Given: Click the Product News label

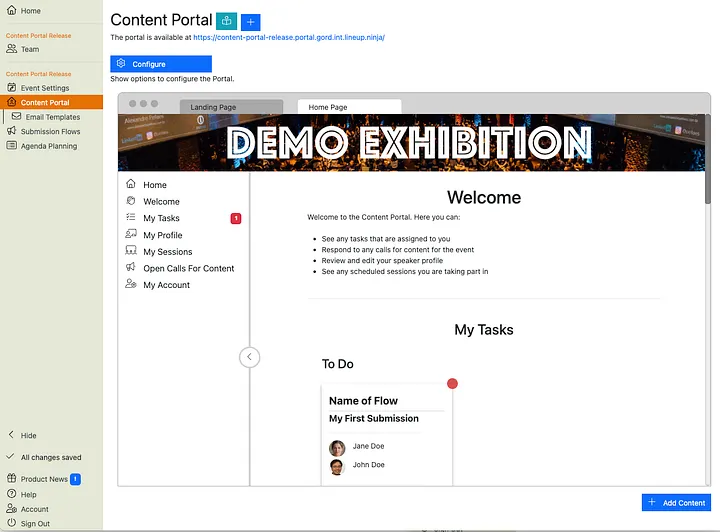Looking at the screenshot, I should pyautogui.click(x=44, y=479).
